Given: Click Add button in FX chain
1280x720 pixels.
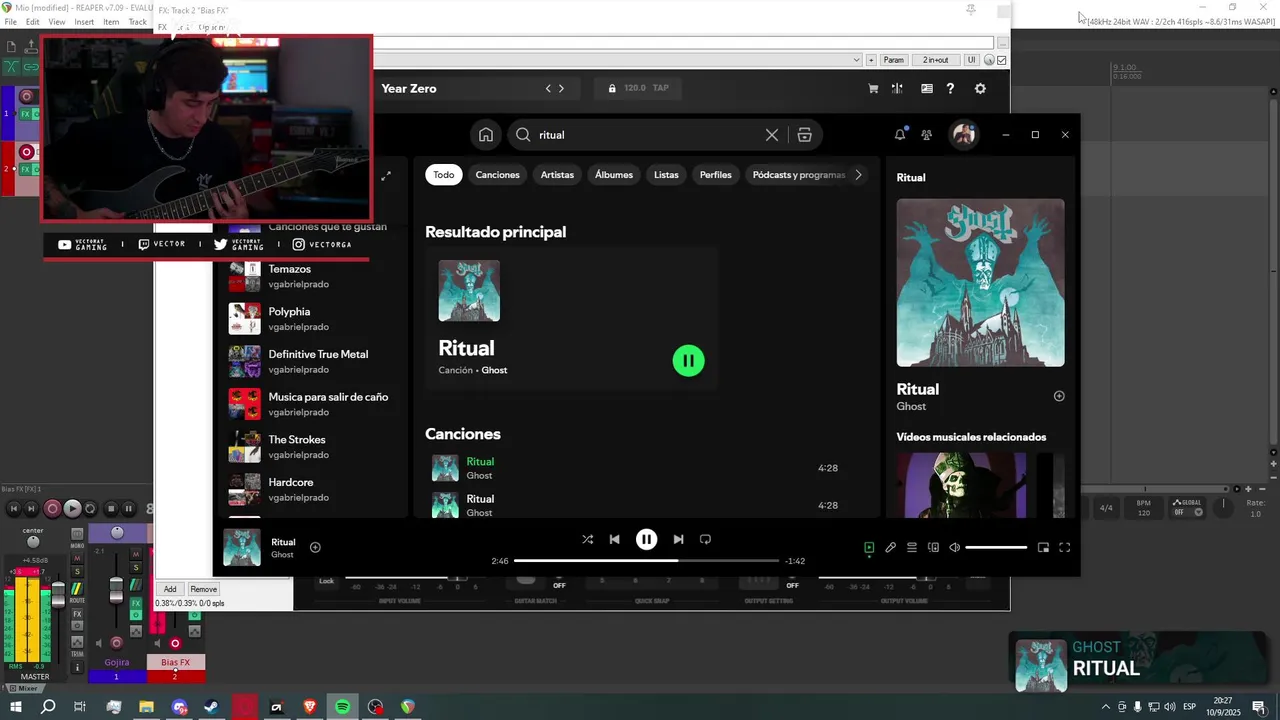Looking at the screenshot, I should pyautogui.click(x=170, y=589).
